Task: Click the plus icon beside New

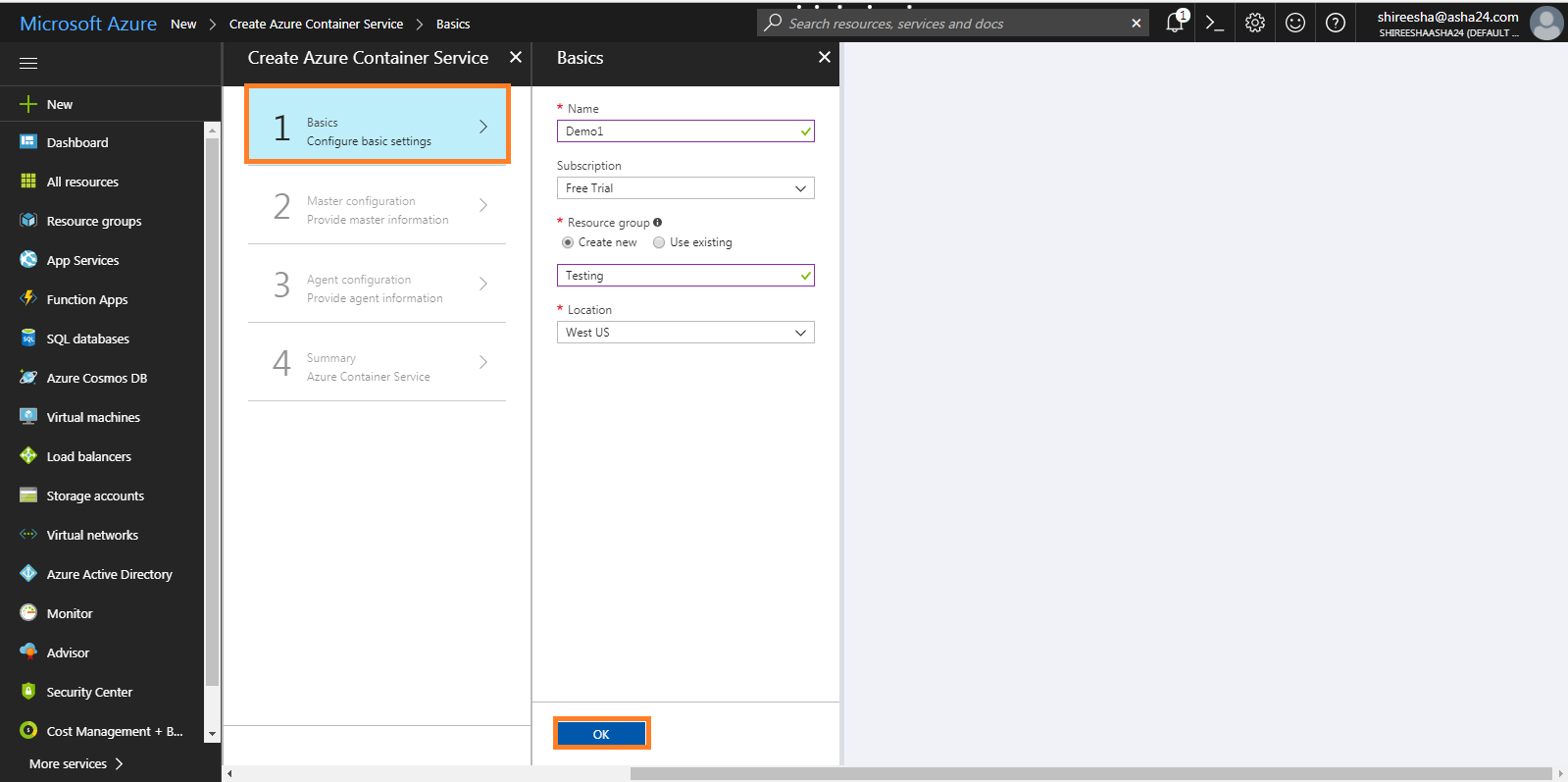Action: (x=28, y=104)
